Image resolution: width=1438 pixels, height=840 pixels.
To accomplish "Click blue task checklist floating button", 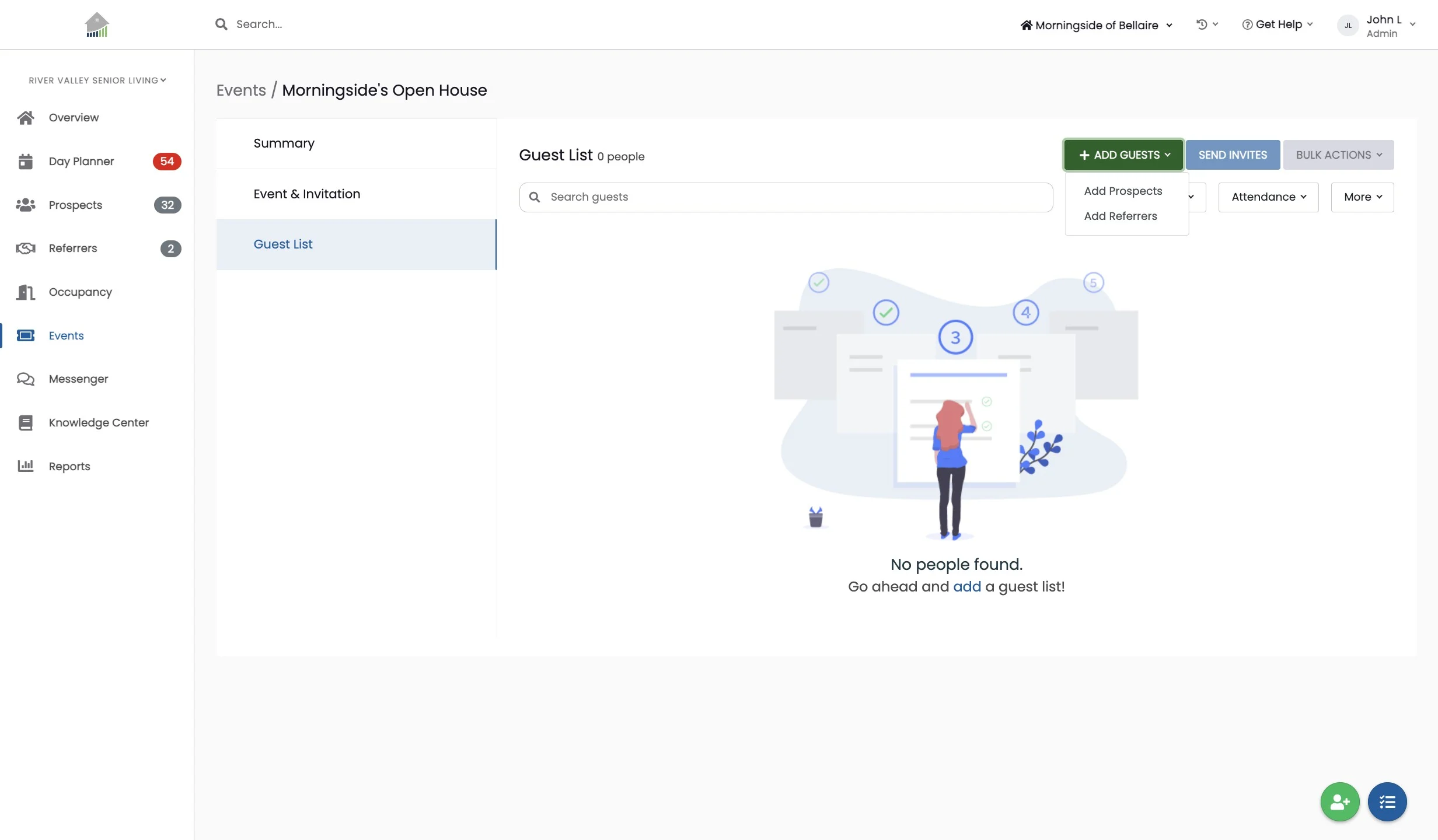I will 1387,802.
